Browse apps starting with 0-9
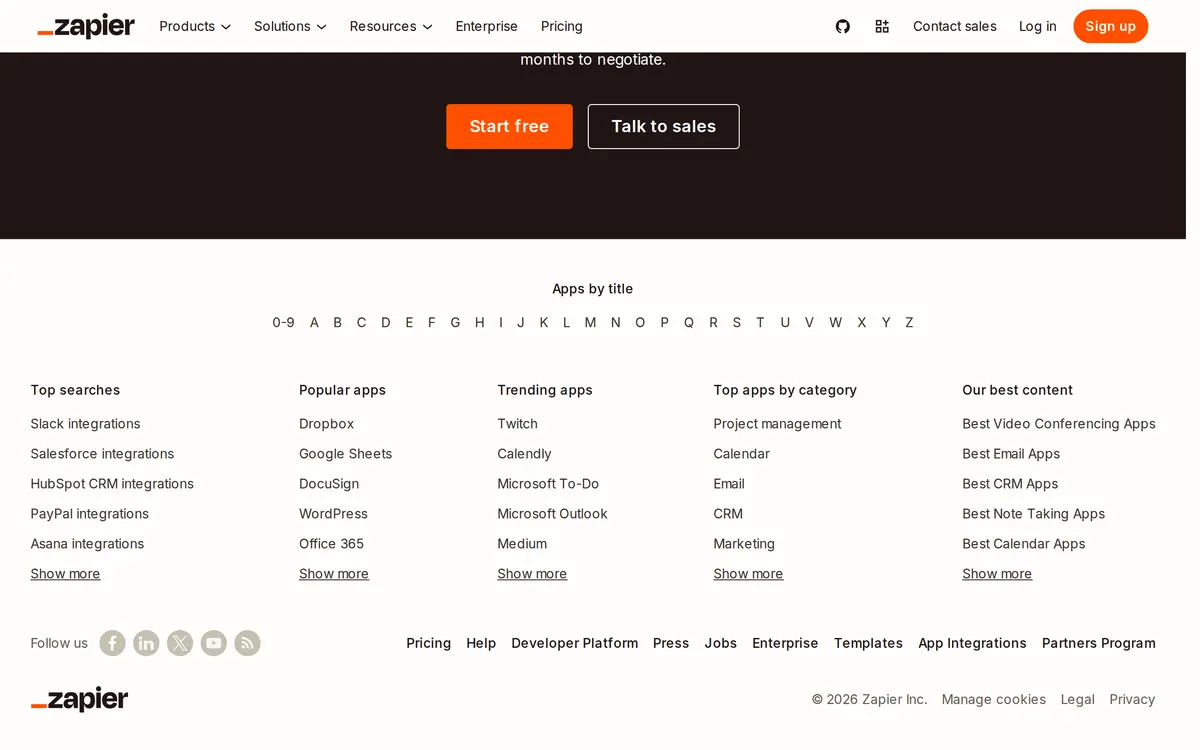The image size is (1200, 750). click(284, 322)
